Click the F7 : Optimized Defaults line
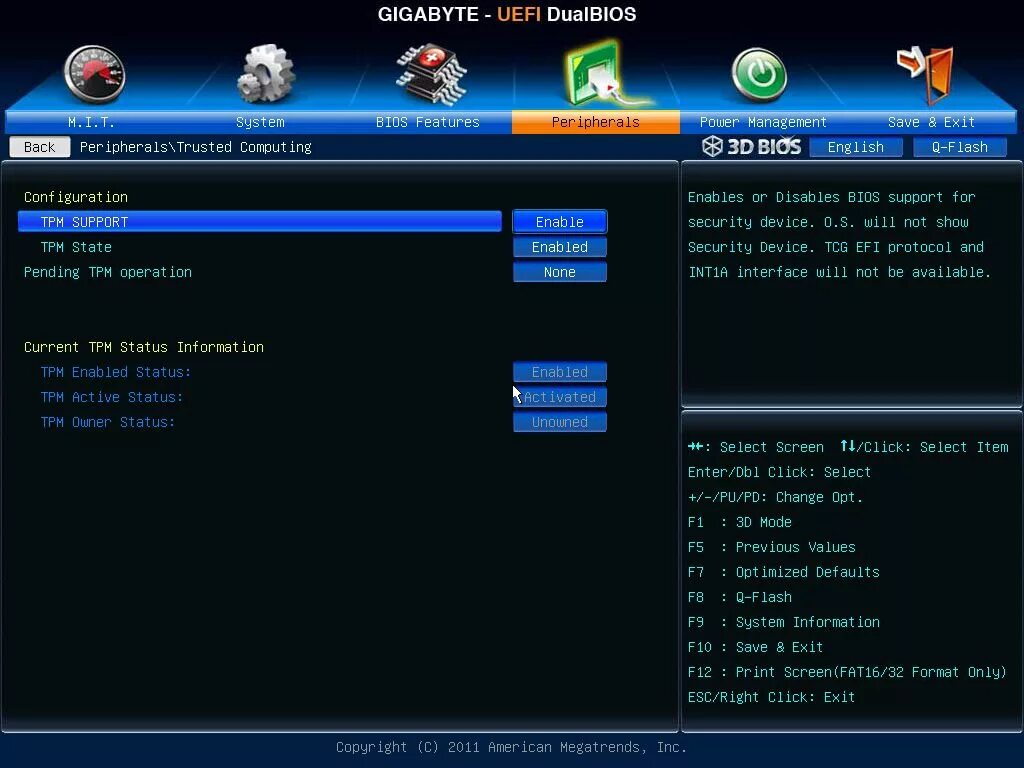This screenshot has width=1024, height=768. pyautogui.click(x=784, y=572)
